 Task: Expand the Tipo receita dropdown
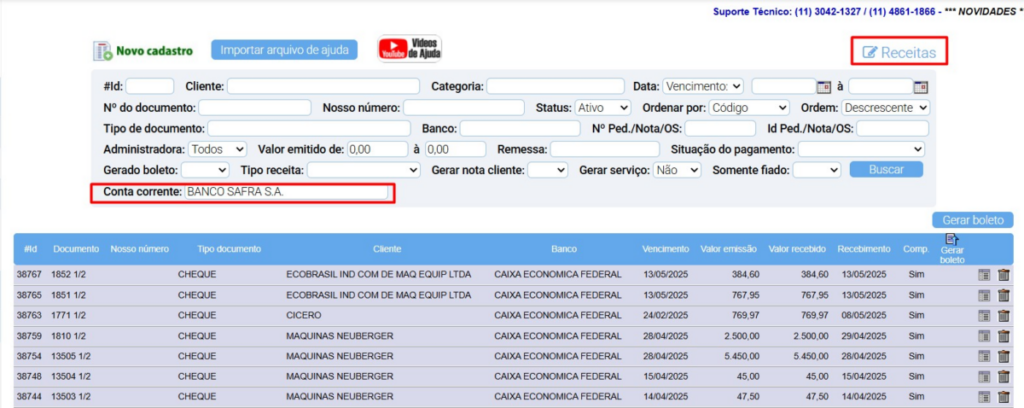(x=364, y=170)
